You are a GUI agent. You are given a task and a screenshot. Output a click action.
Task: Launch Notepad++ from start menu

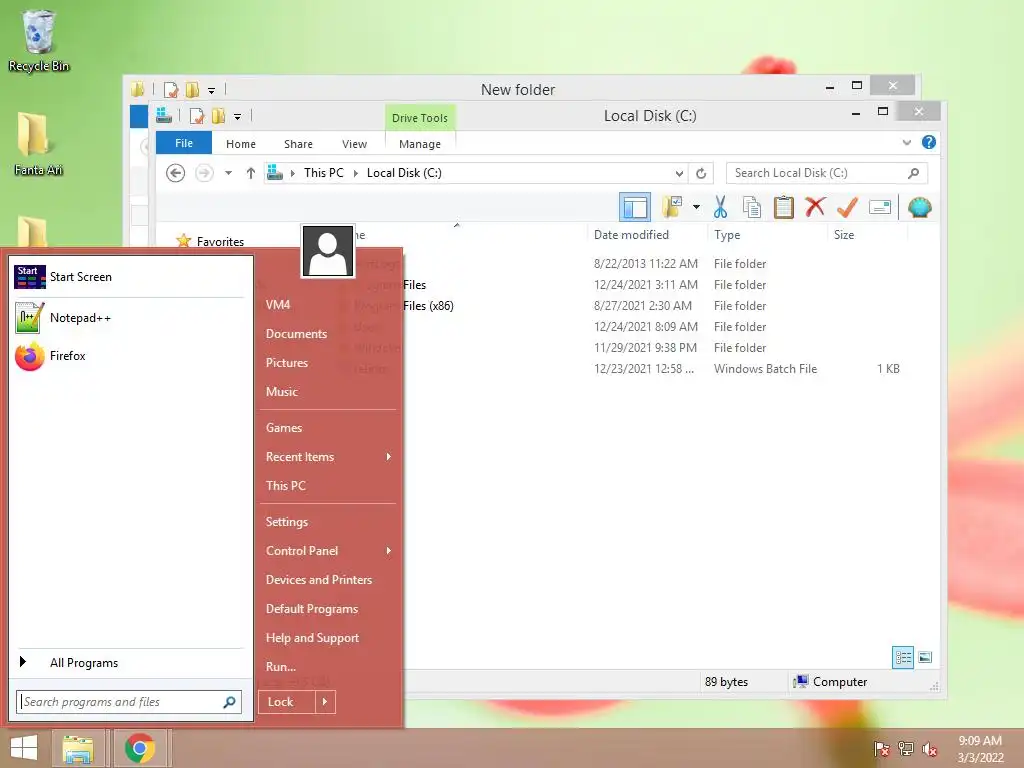[129, 318]
